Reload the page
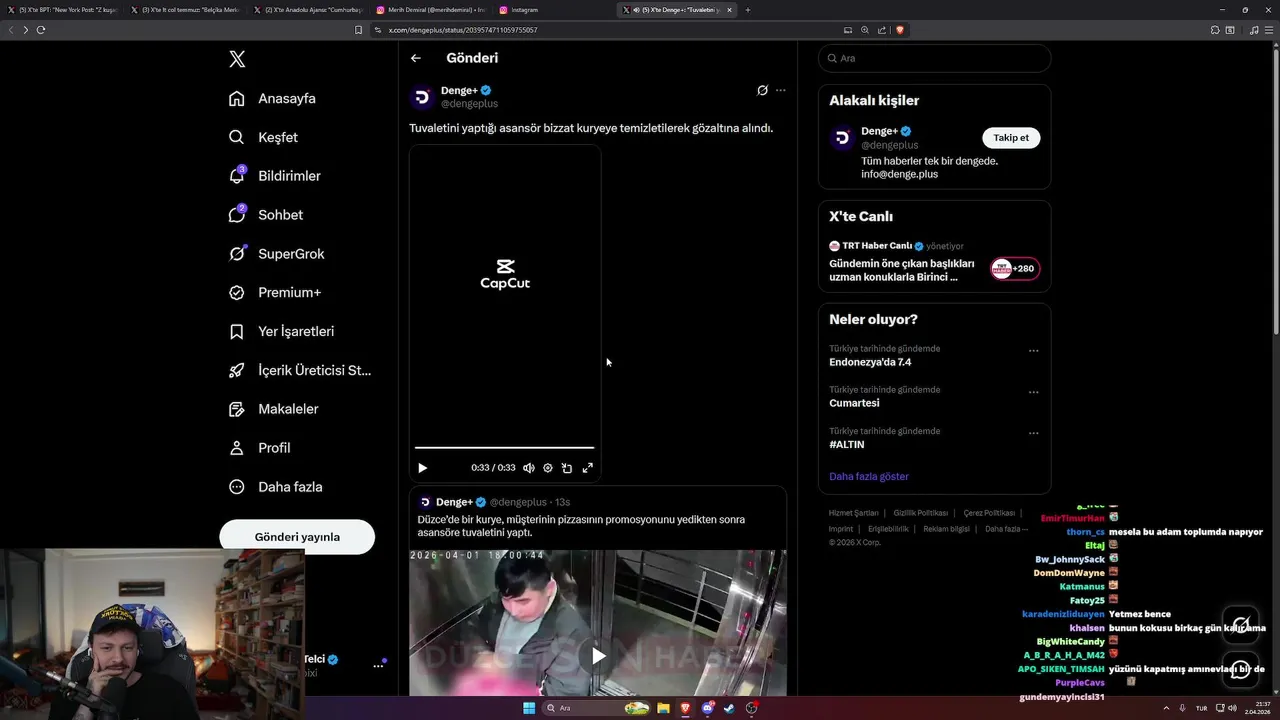Screen dimensions: 1280x720 (41, 30)
